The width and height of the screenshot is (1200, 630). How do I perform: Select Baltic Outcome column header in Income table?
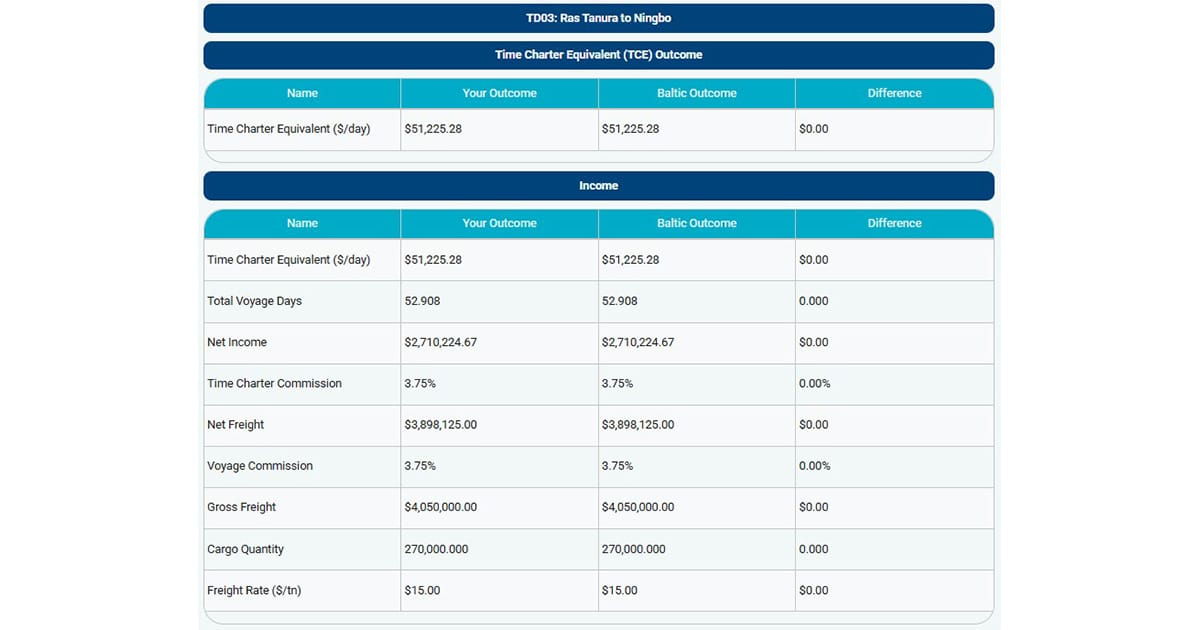tap(696, 223)
